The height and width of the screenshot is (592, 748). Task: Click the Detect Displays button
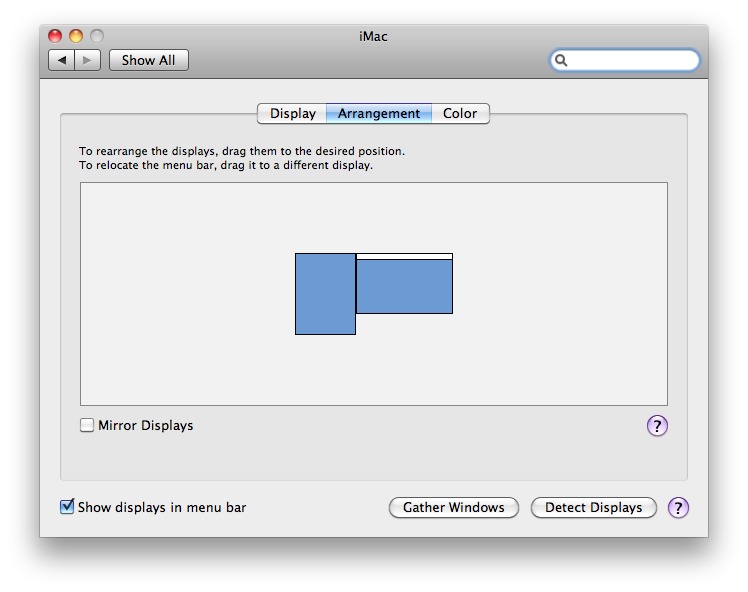point(593,507)
